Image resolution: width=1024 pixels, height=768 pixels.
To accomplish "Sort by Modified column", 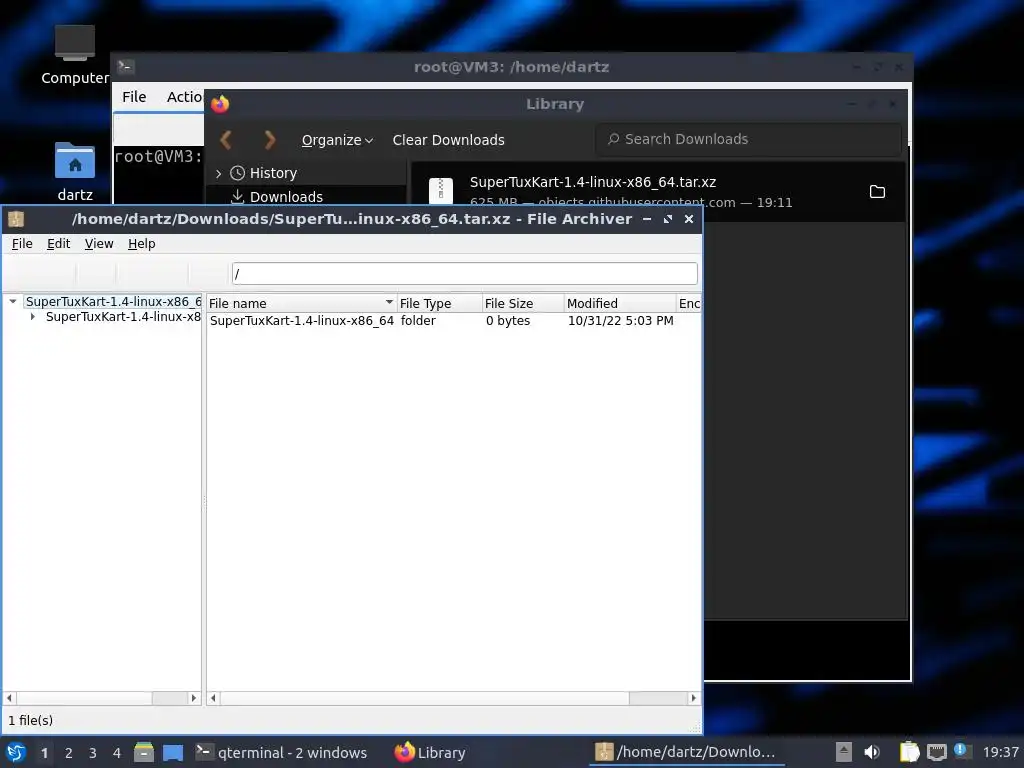I will pyautogui.click(x=620, y=303).
